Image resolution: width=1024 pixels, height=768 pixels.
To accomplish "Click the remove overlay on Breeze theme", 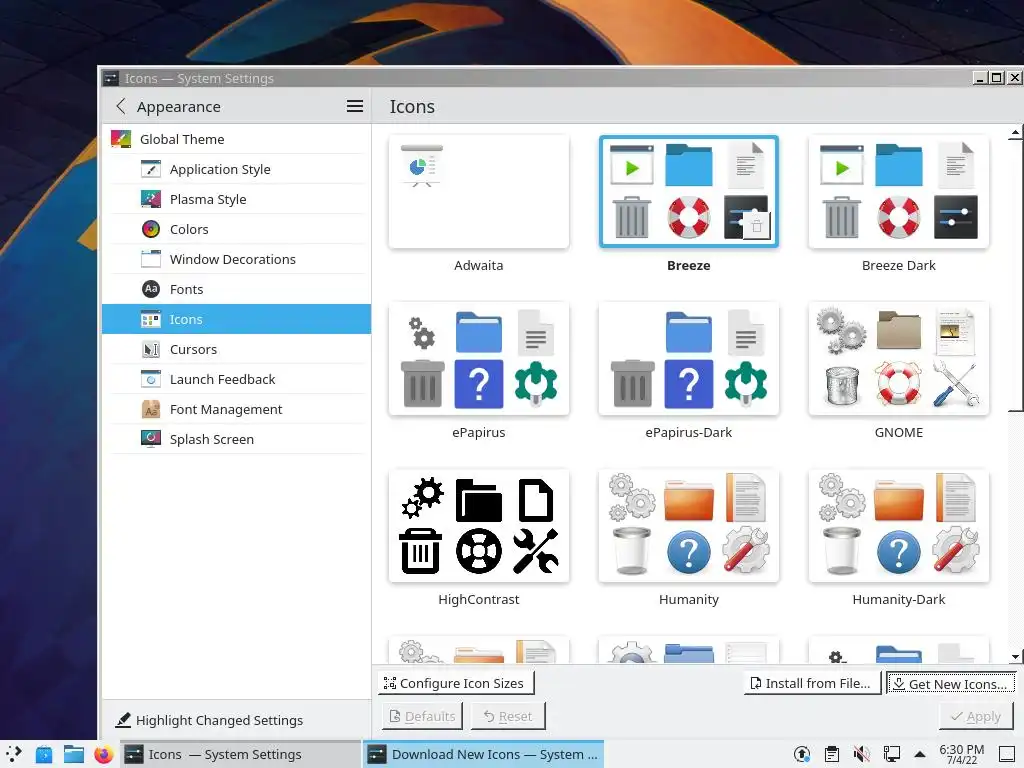I will click(757, 227).
